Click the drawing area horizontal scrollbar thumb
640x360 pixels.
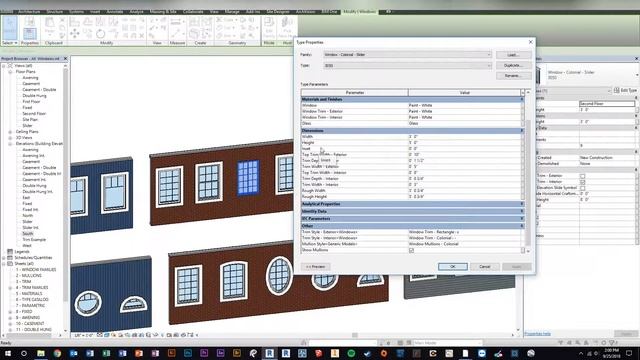pyautogui.click(x=355, y=335)
